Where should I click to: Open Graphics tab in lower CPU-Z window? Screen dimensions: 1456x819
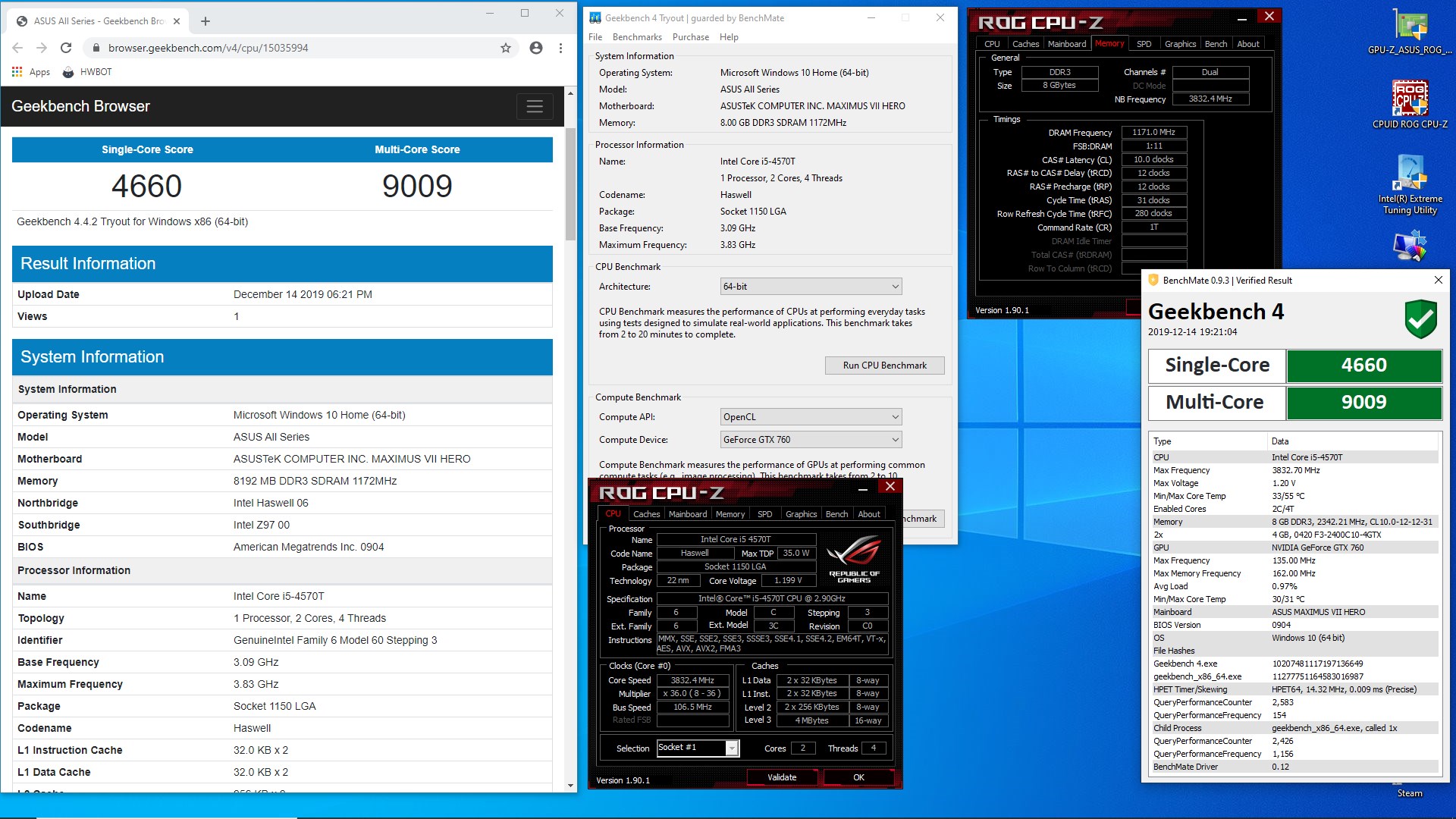801,514
